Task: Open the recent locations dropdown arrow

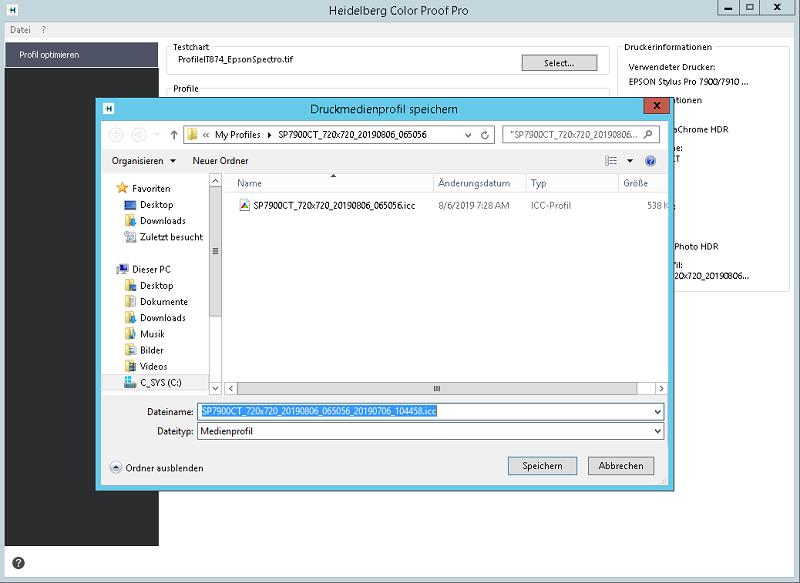Action: [x=157, y=135]
